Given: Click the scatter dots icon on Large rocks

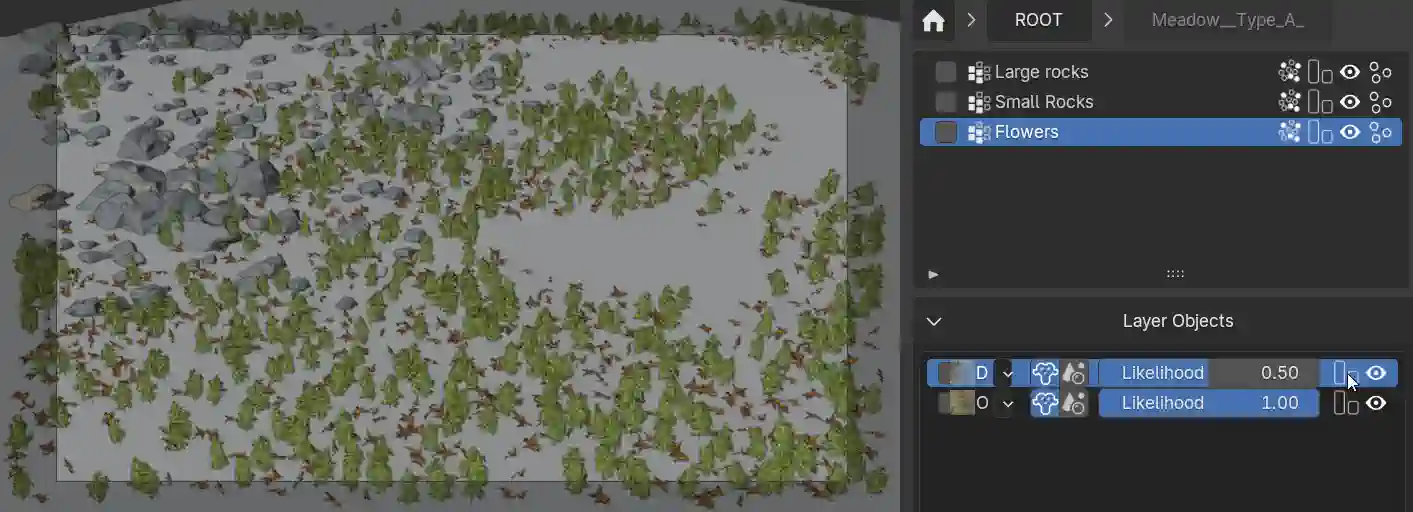Looking at the screenshot, I should pyautogui.click(x=1289, y=72).
